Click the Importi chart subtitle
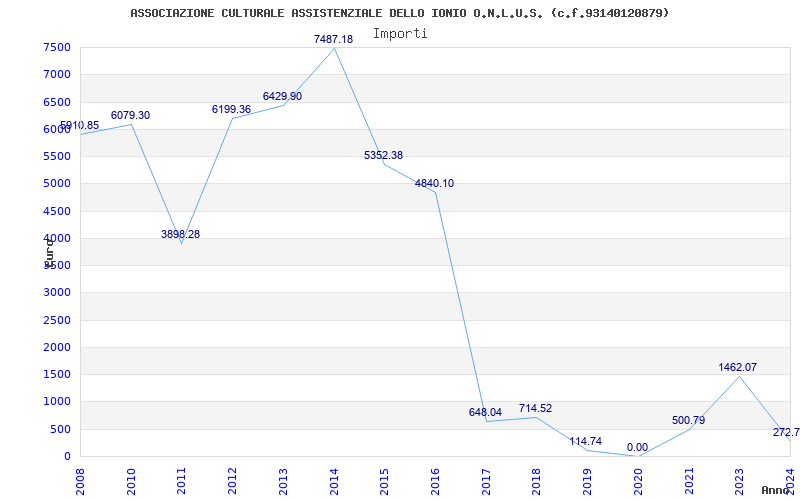Screen dimensions: 800x500 click(400, 34)
